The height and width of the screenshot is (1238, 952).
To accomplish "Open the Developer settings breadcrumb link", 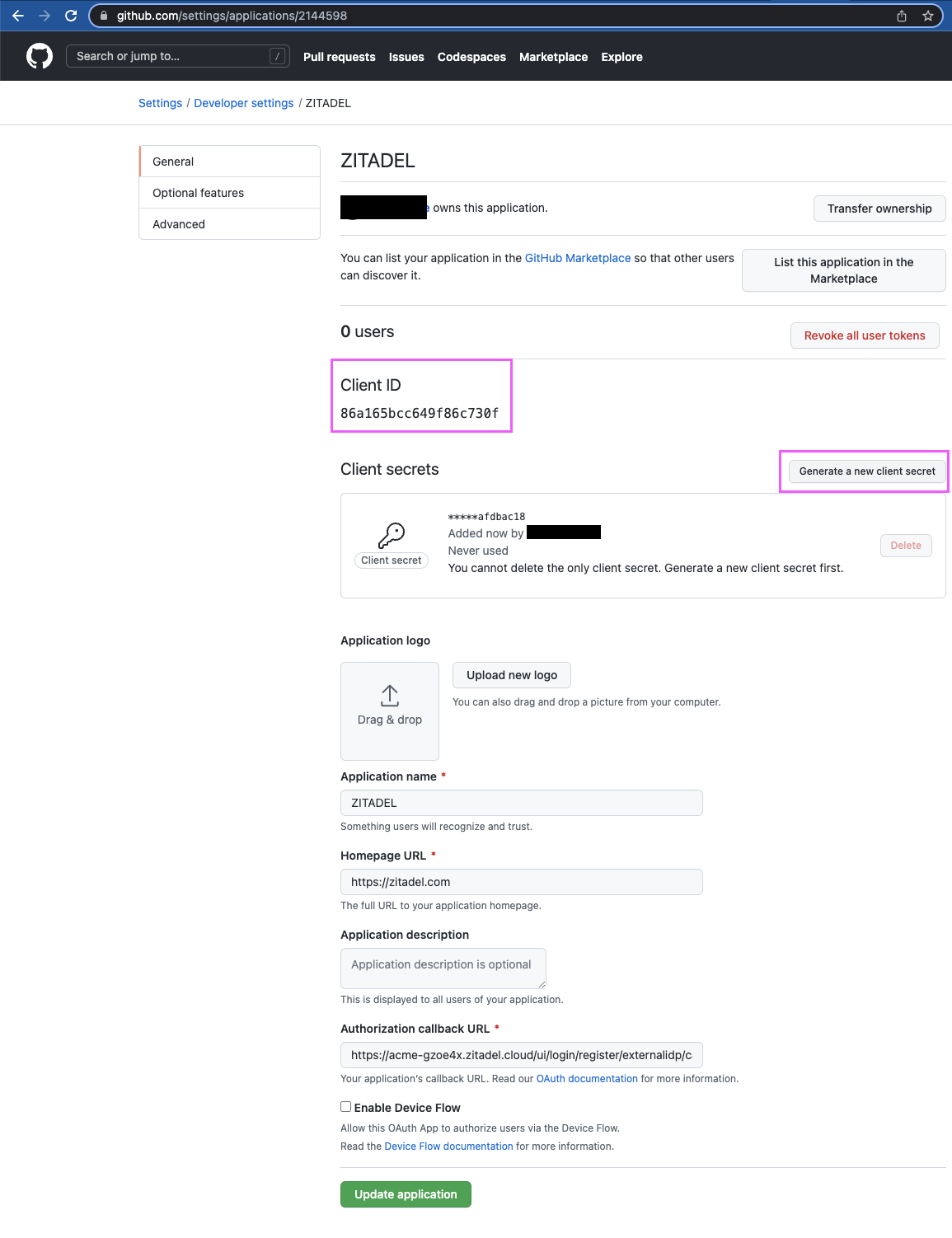I will point(243,102).
